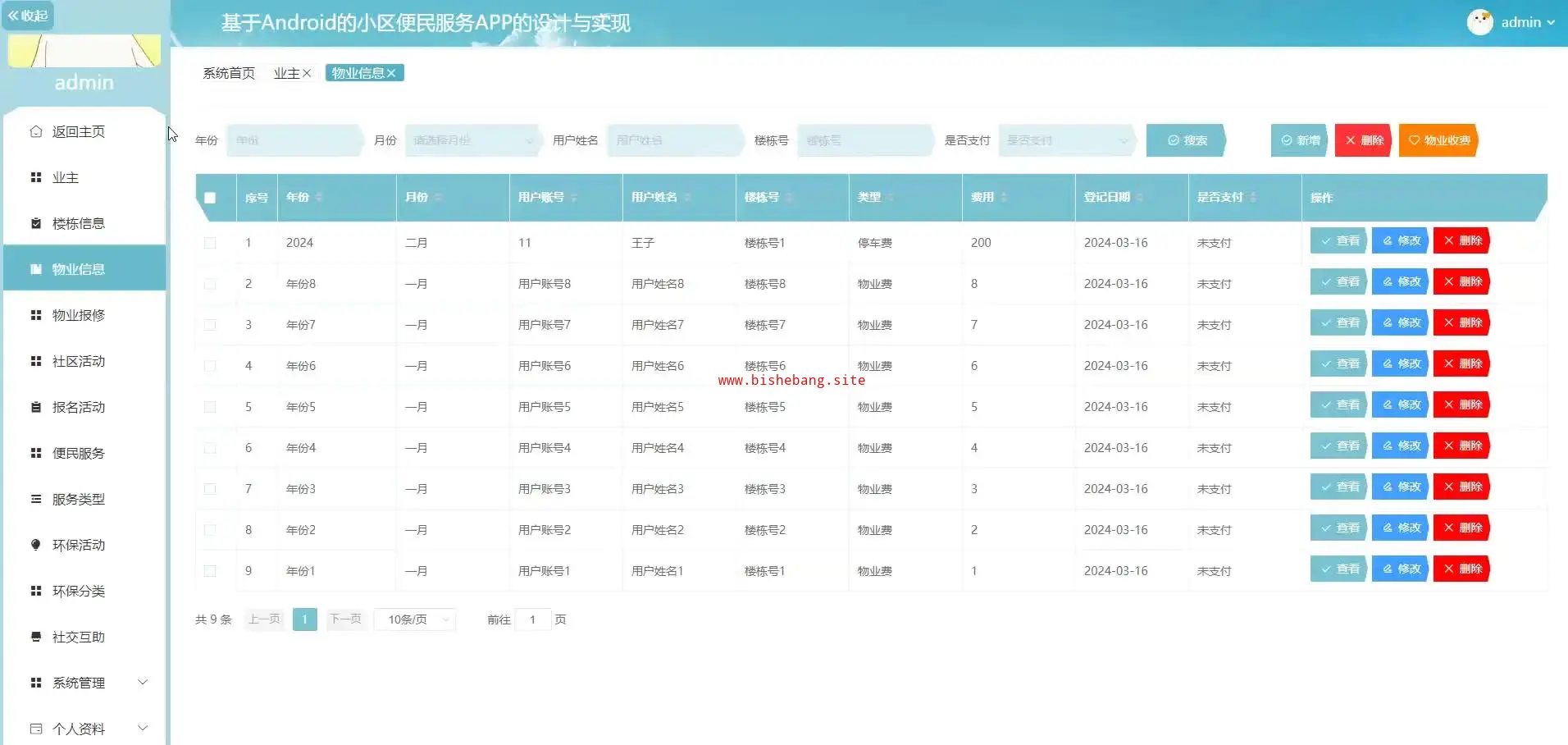Click the 搜索 search button
The image size is (1568, 745).
[x=1186, y=140]
